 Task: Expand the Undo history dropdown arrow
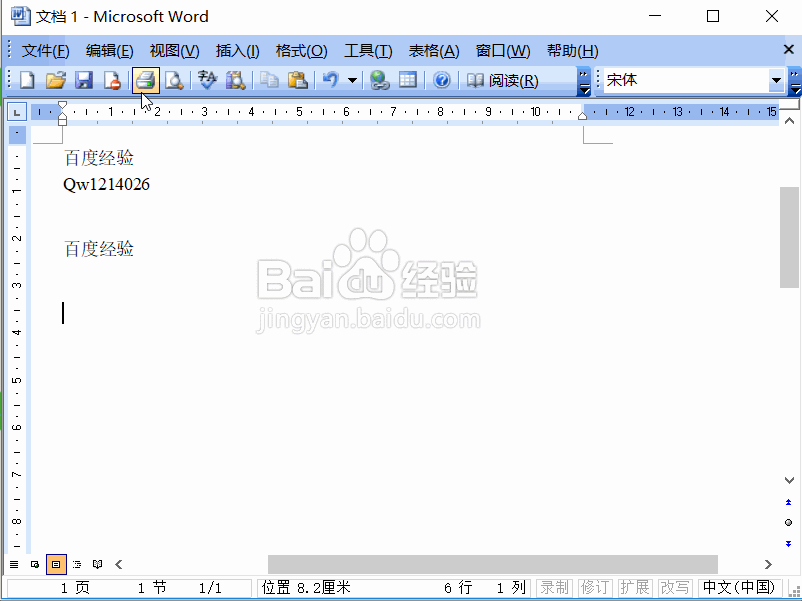tap(353, 80)
